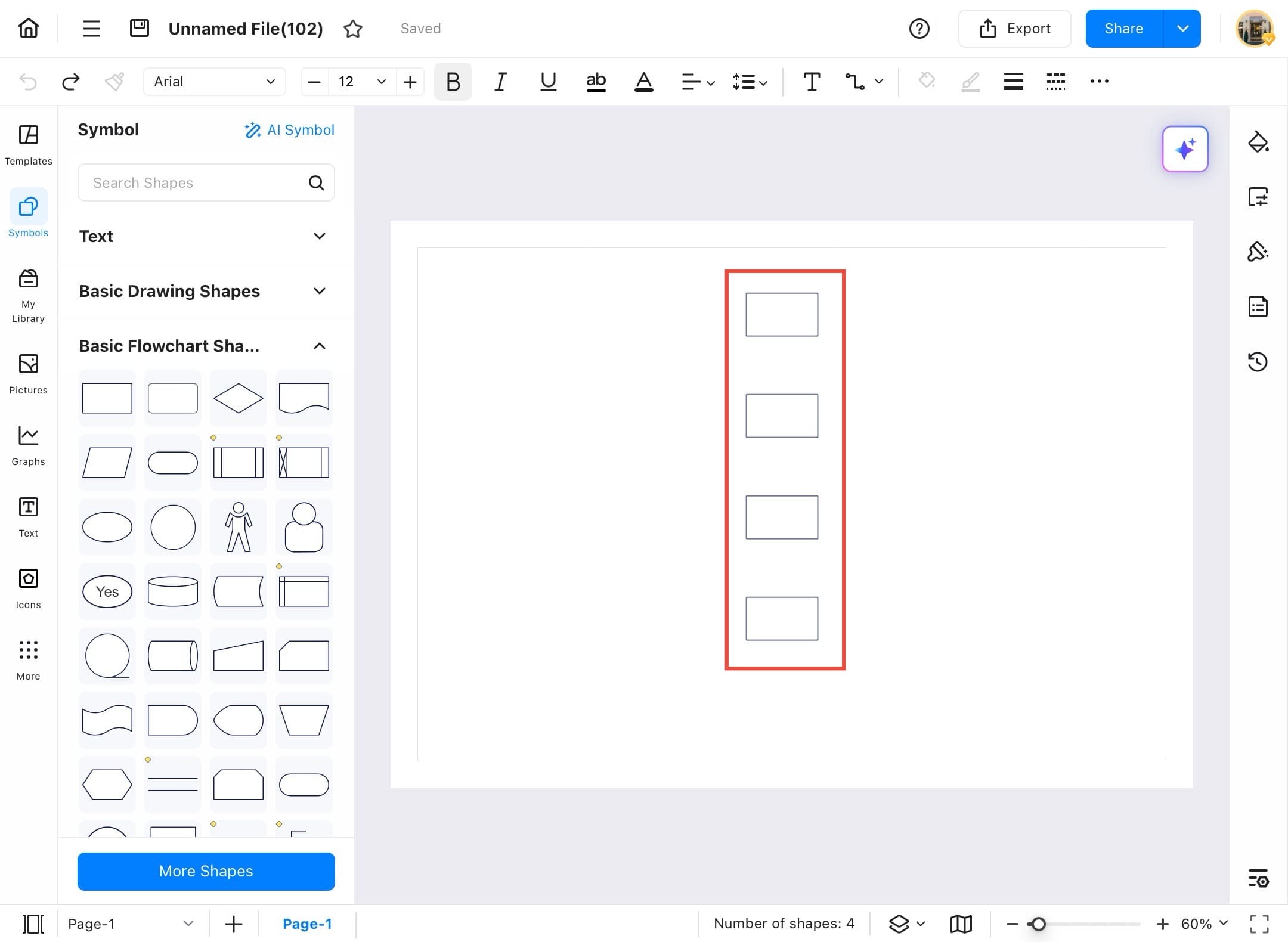Toggle Italic formatting

point(500,81)
